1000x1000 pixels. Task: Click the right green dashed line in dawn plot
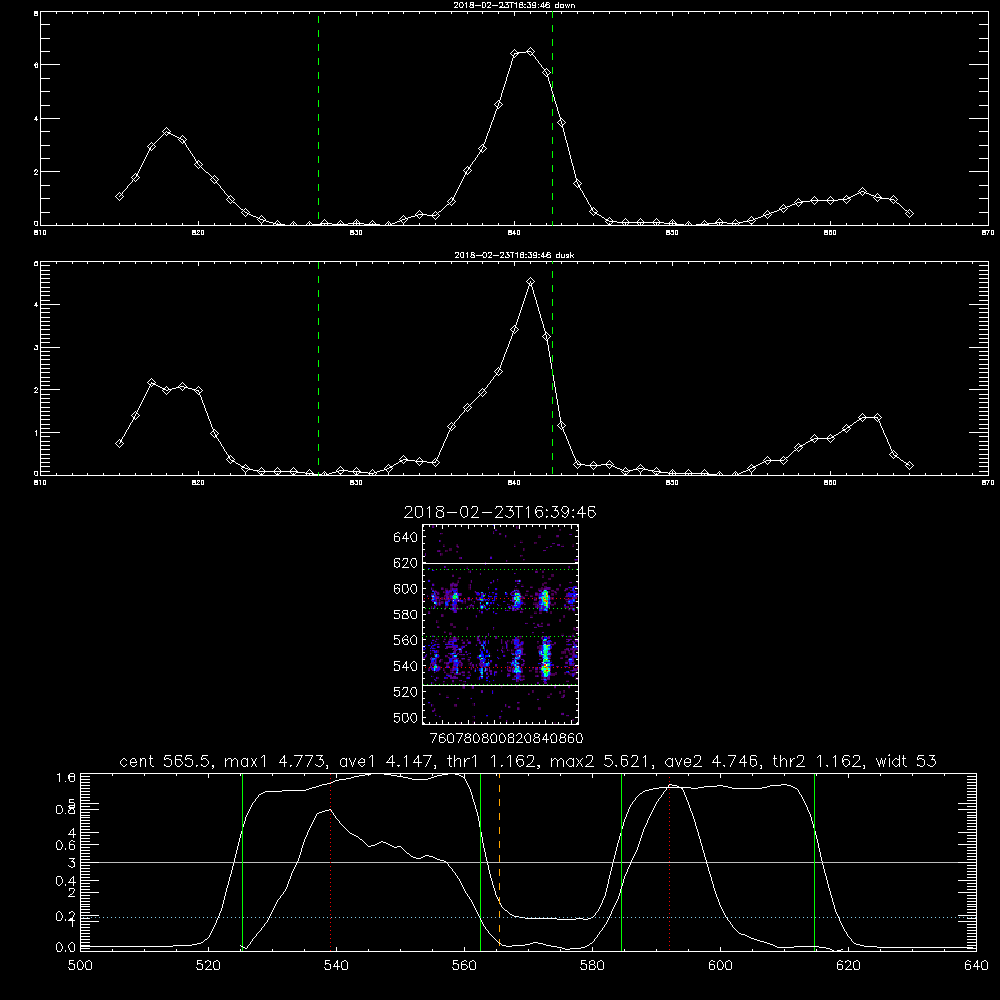[552, 118]
